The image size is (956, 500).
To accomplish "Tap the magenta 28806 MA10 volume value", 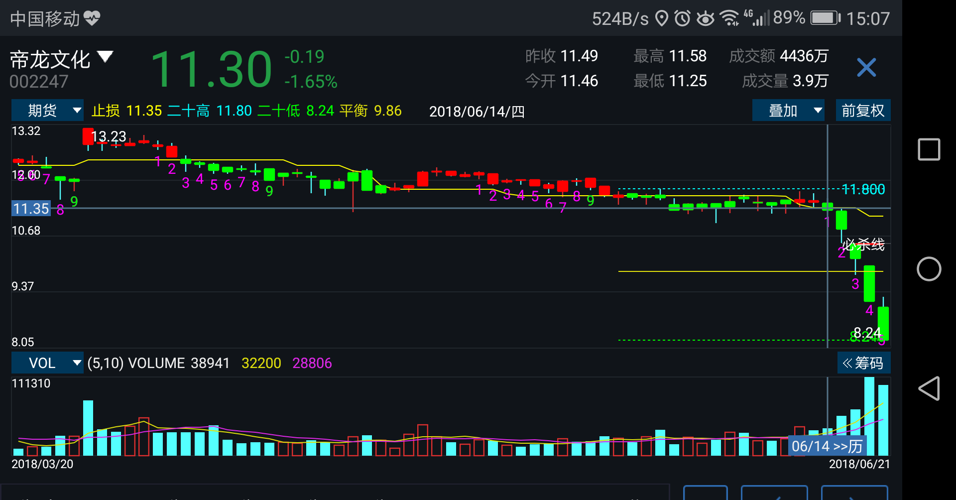I will pyautogui.click(x=312, y=363).
